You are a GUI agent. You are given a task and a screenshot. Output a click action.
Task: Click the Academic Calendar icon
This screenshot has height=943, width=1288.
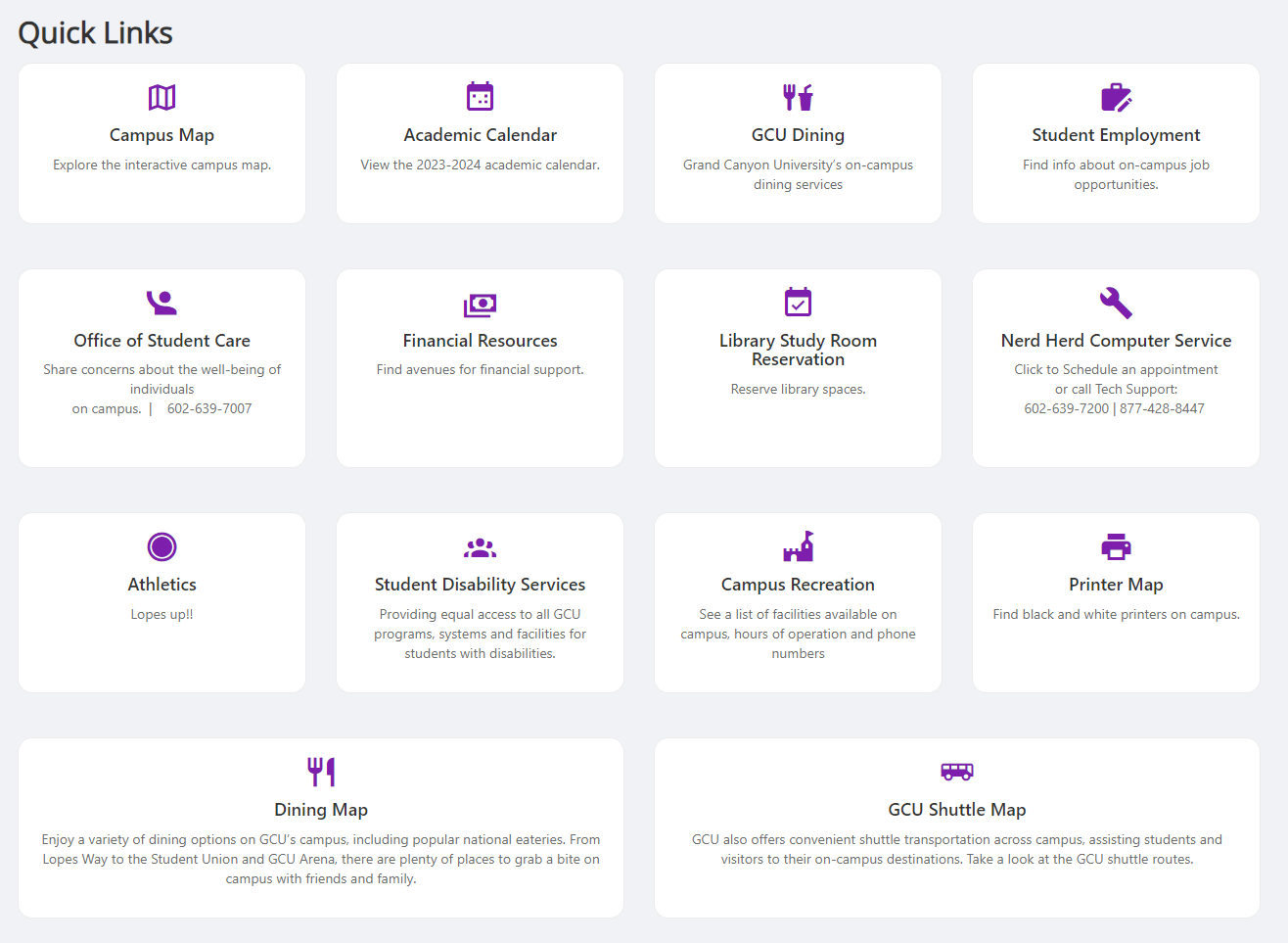point(480,96)
